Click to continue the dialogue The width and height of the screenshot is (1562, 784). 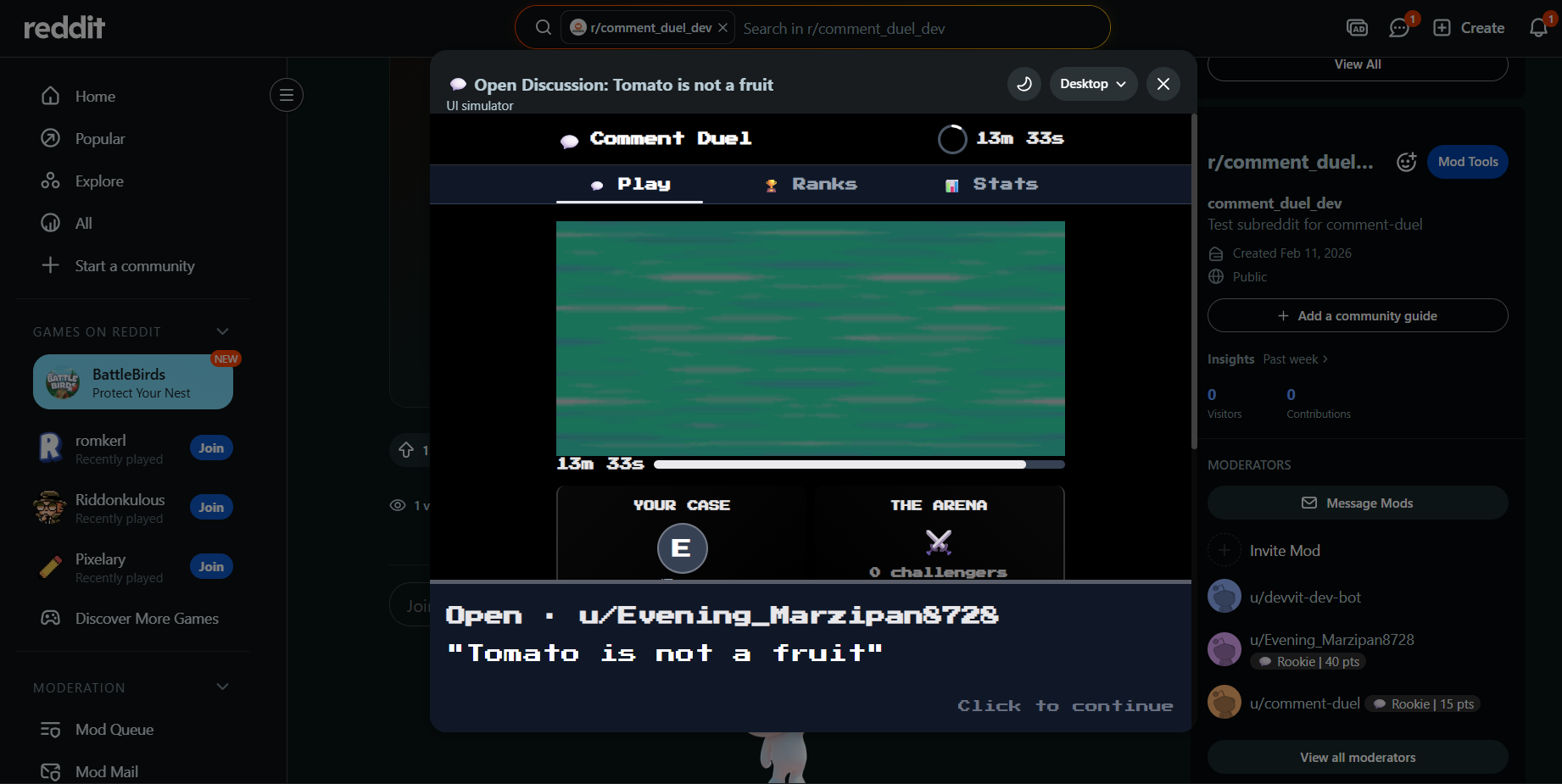pyautogui.click(x=1065, y=706)
